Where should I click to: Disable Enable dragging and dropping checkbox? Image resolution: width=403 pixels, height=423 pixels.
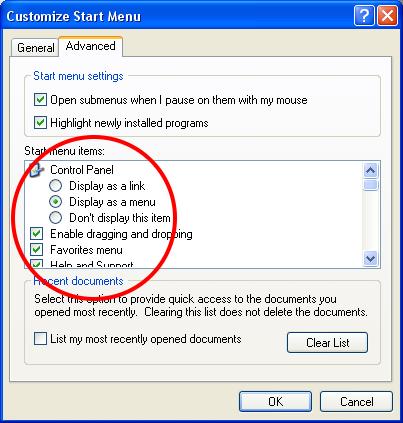(x=36, y=234)
